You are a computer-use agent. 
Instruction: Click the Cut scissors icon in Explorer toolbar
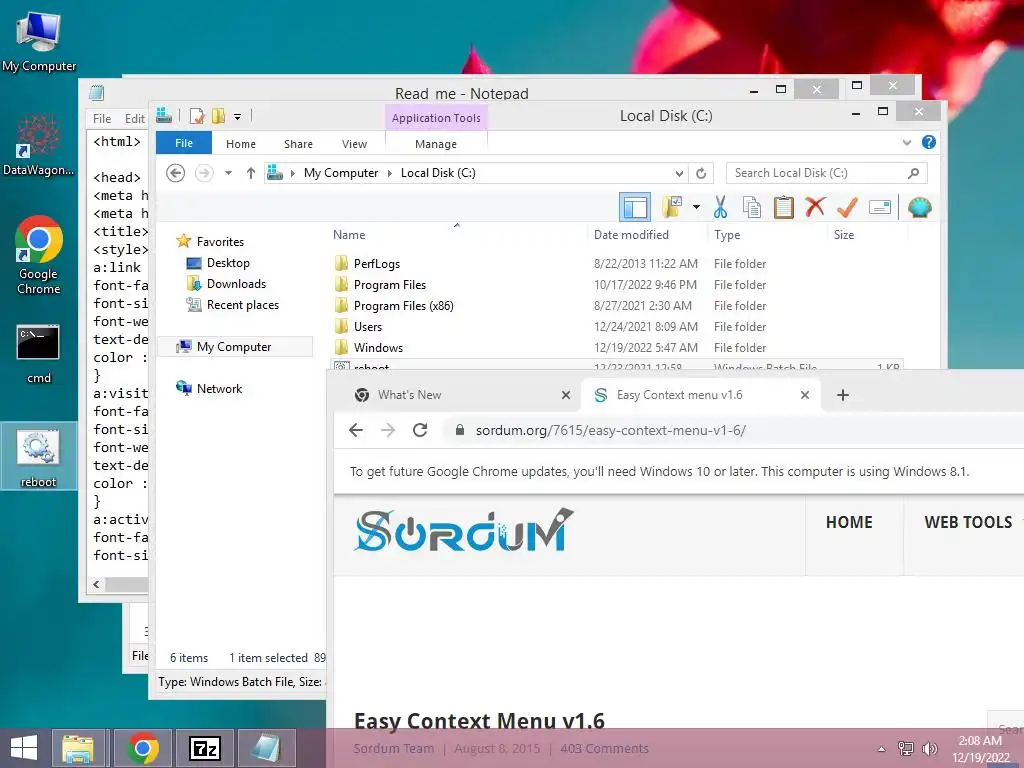click(x=720, y=207)
